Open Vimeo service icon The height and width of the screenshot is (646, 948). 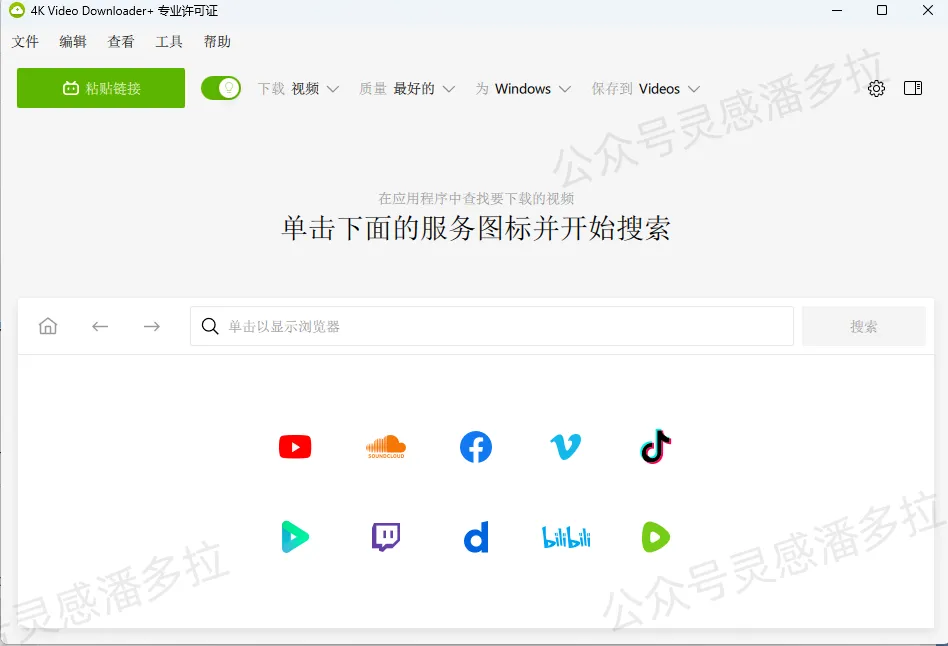(566, 447)
